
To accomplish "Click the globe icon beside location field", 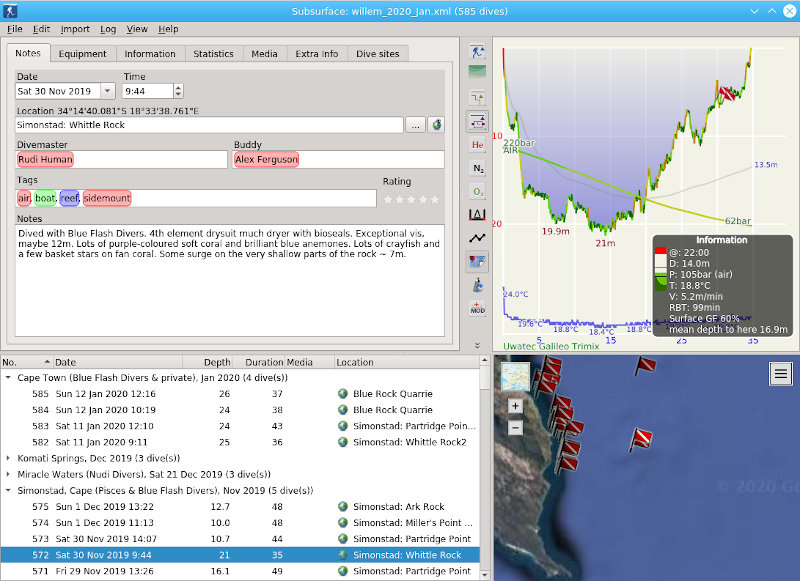I will (x=436, y=125).
